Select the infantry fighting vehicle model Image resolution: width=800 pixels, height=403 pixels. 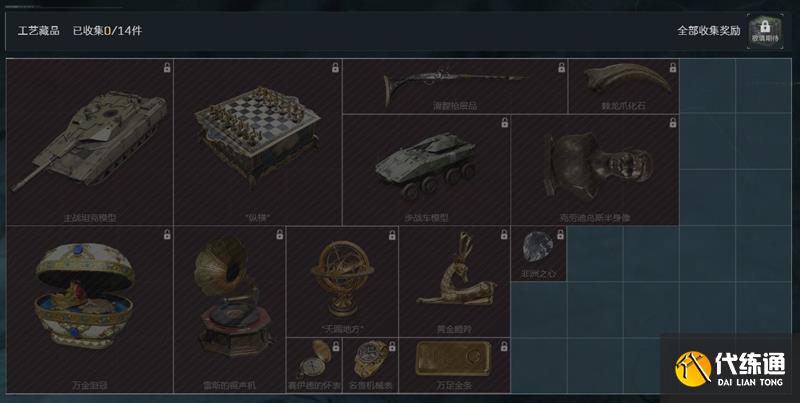coord(426,170)
